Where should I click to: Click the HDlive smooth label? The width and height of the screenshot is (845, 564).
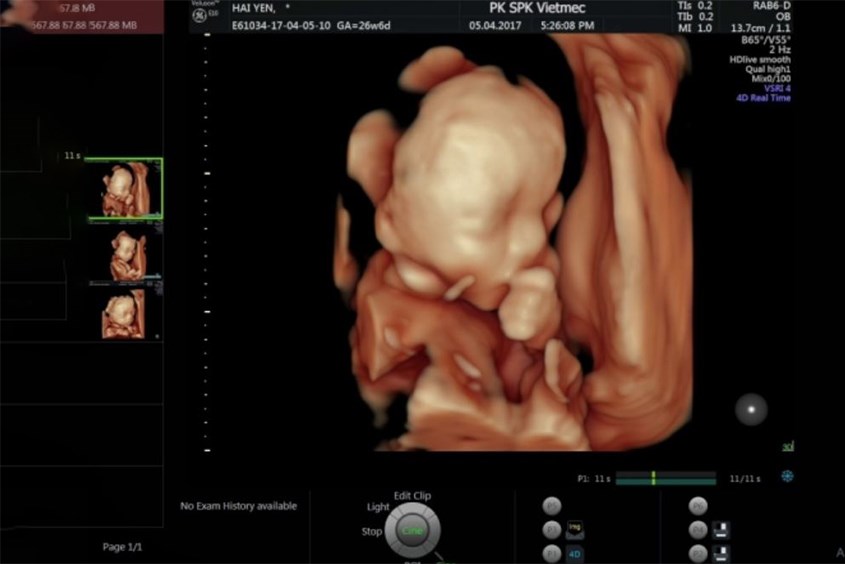coord(760,60)
